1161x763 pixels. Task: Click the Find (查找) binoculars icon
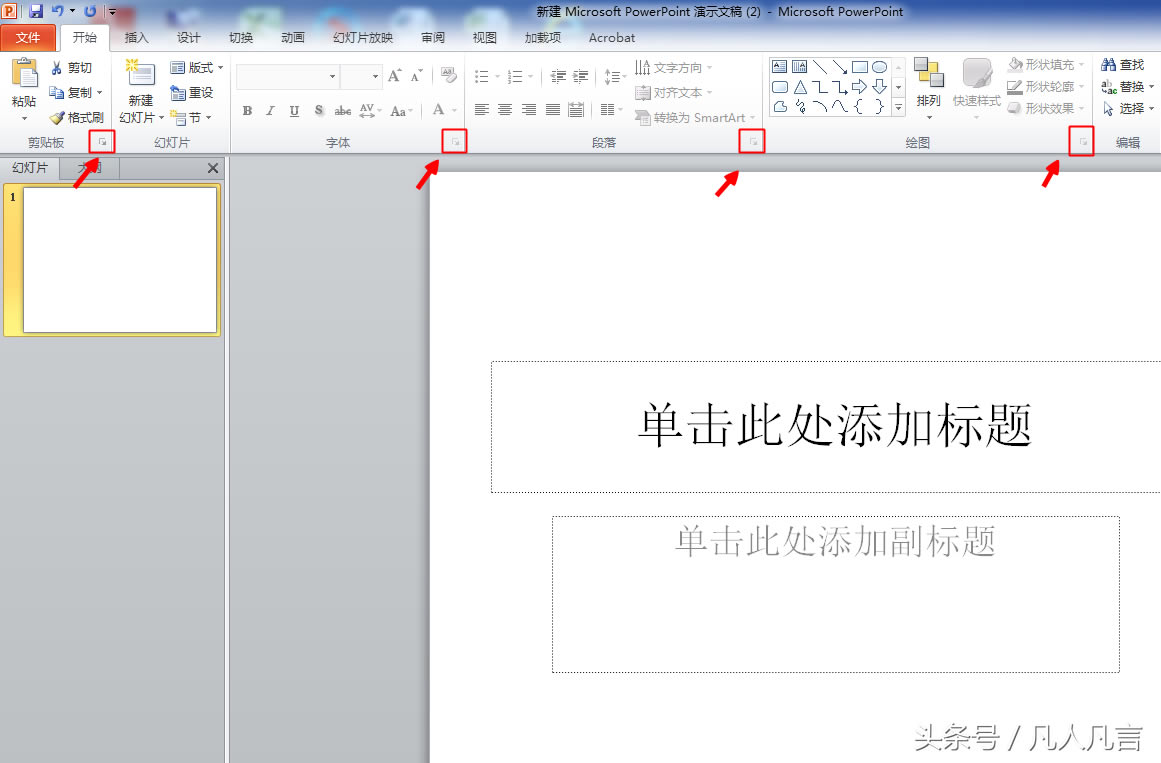(1108, 65)
